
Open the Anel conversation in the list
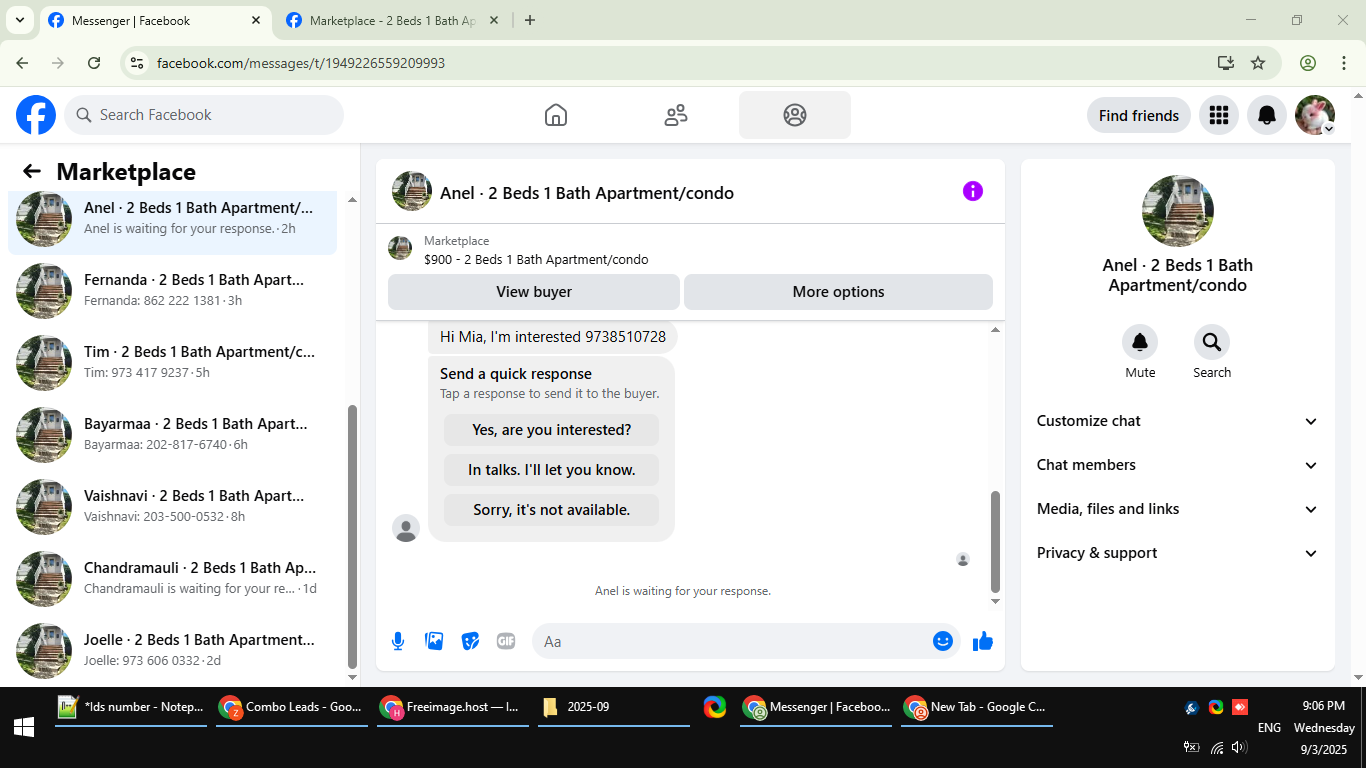click(x=172, y=219)
